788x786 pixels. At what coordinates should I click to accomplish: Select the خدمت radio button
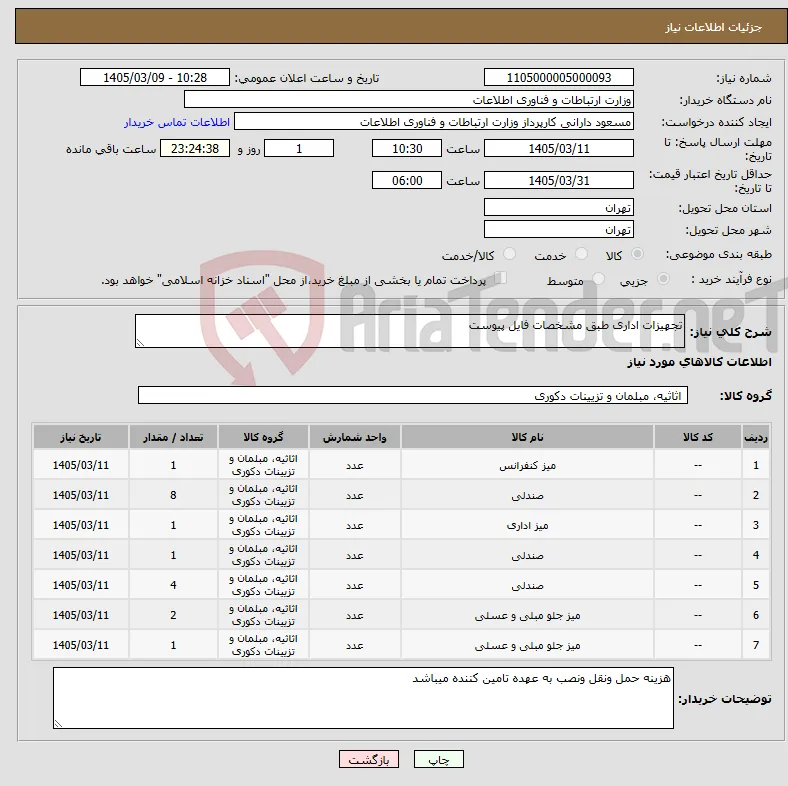point(581,254)
